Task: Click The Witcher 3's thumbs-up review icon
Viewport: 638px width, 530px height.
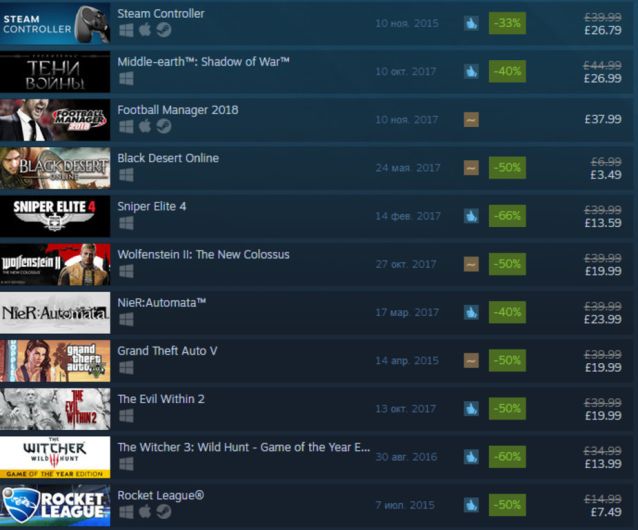Action: [471, 457]
